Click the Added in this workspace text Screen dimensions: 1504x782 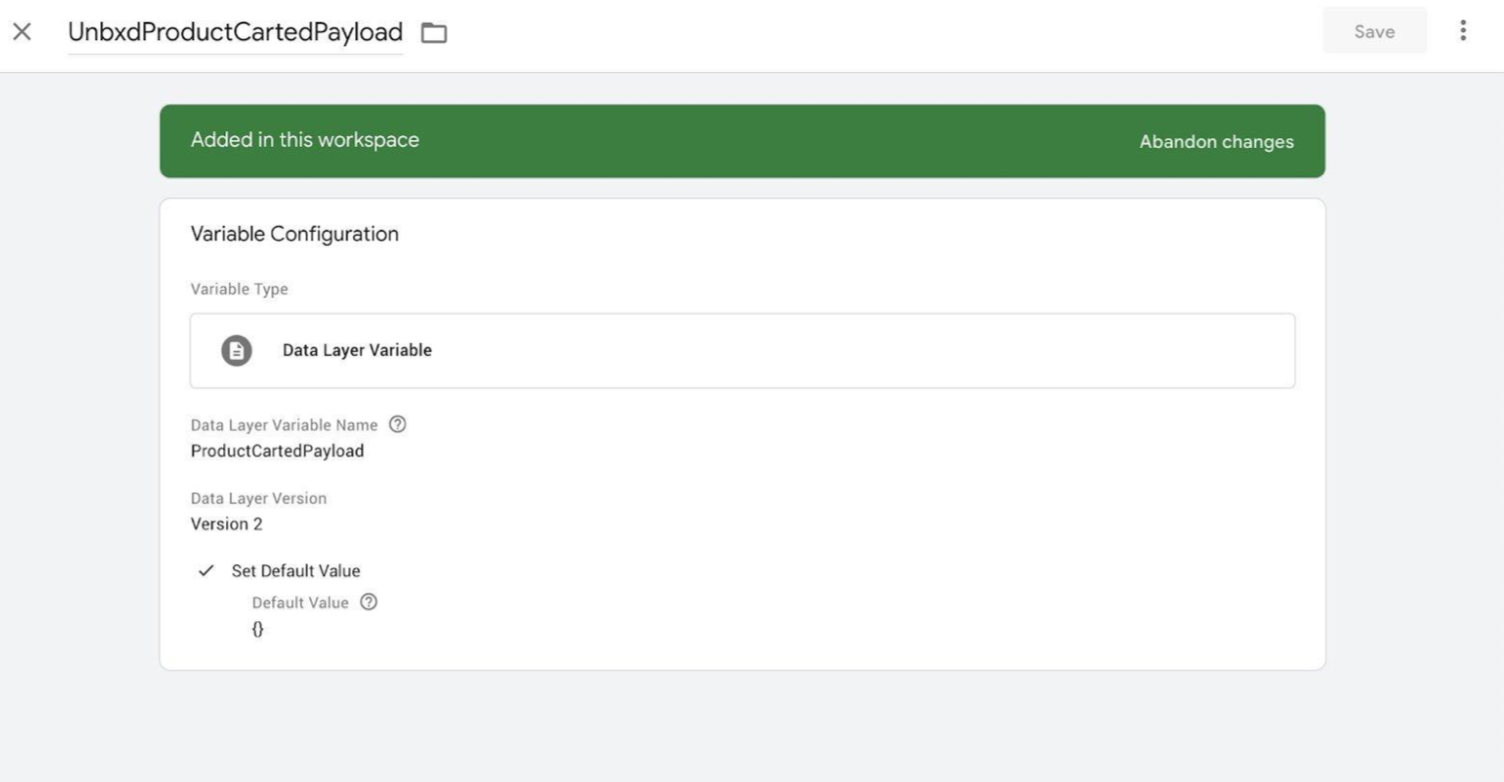305,140
